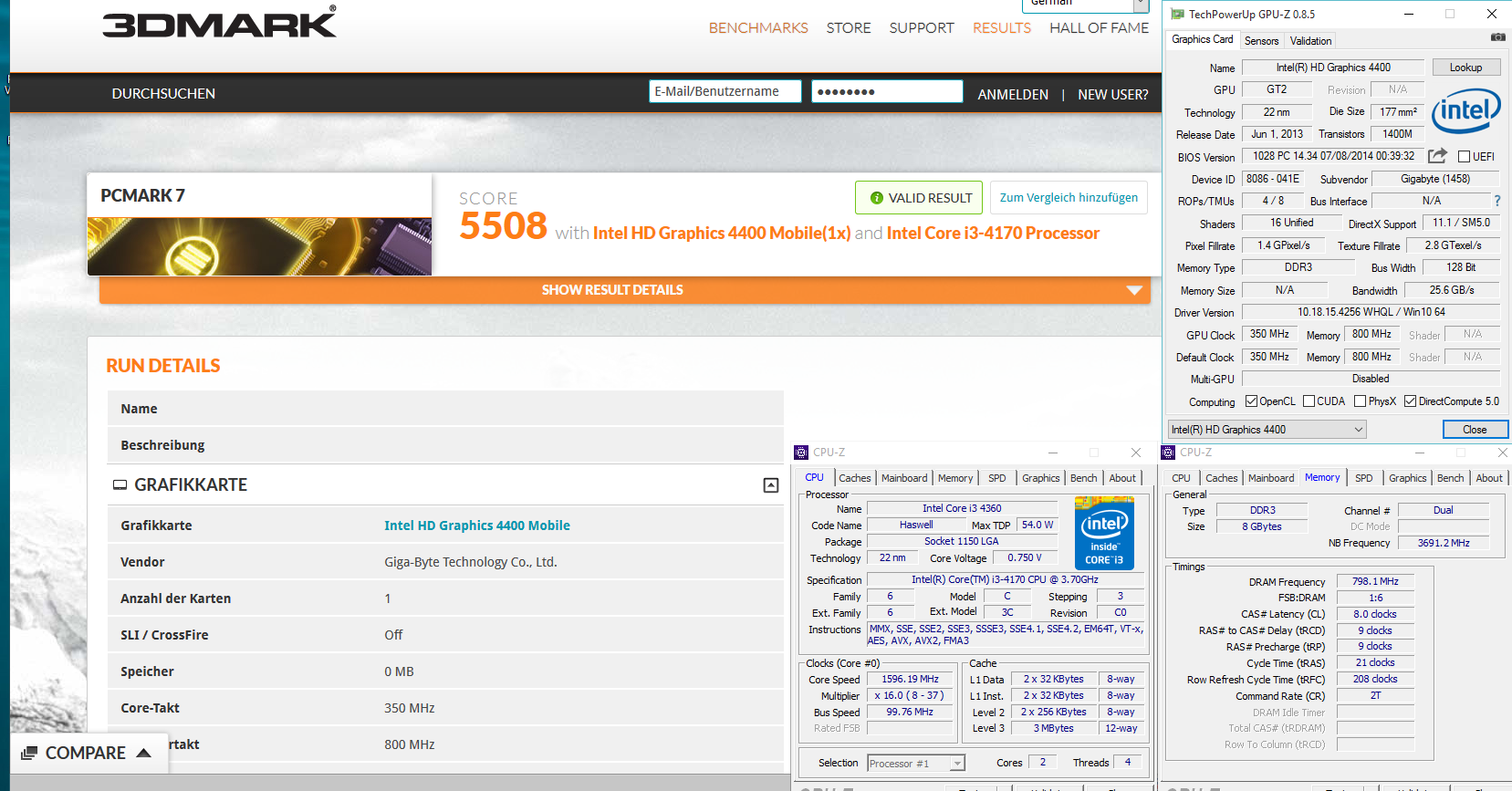Click the 3DMark logo
Image resolution: width=1512 pixels, height=791 pixels.
219,22
